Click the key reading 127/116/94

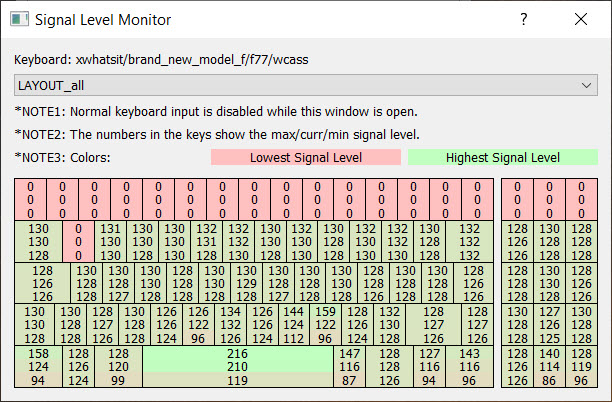pyautogui.click(x=429, y=367)
